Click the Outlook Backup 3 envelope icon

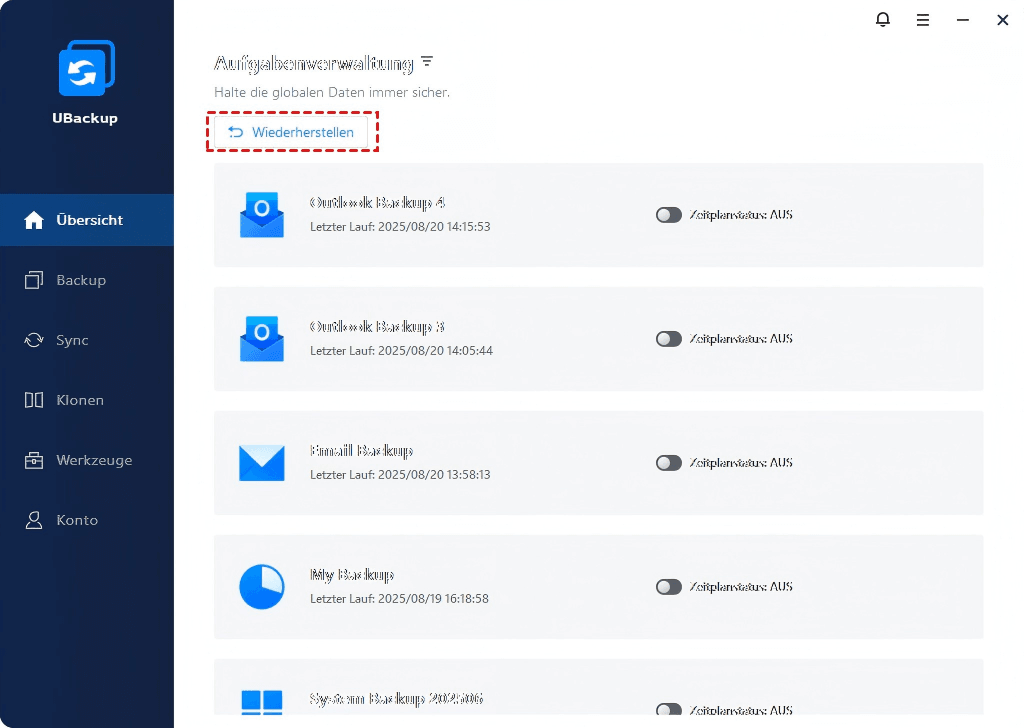pyautogui.click(x=262, y=339)
